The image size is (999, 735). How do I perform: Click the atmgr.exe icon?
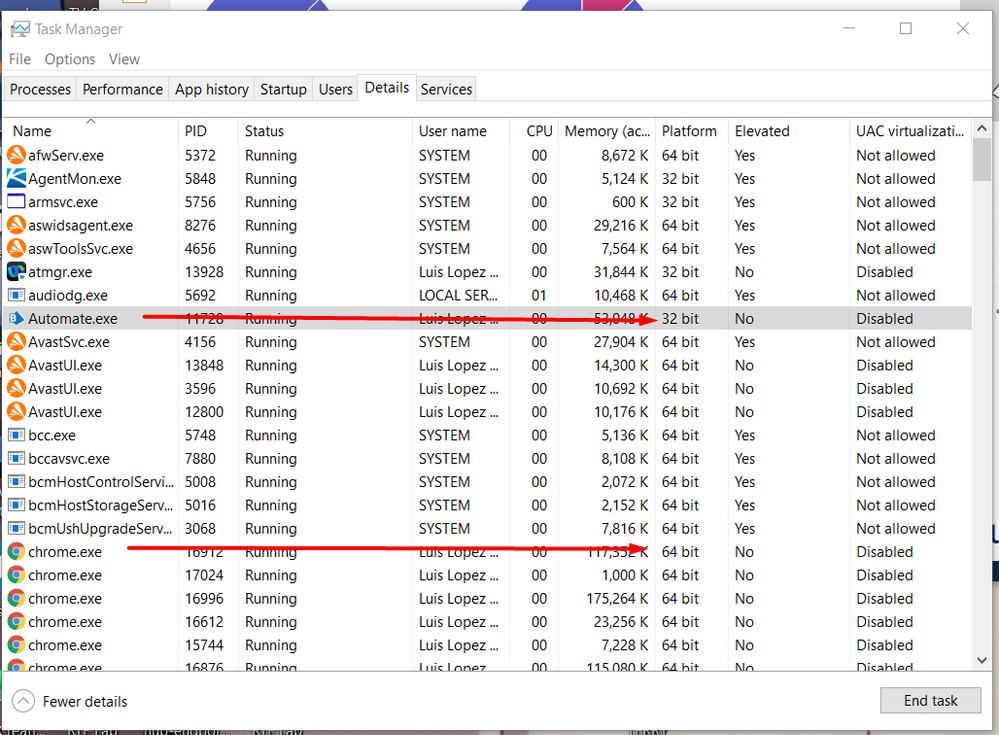coord(16,272)
